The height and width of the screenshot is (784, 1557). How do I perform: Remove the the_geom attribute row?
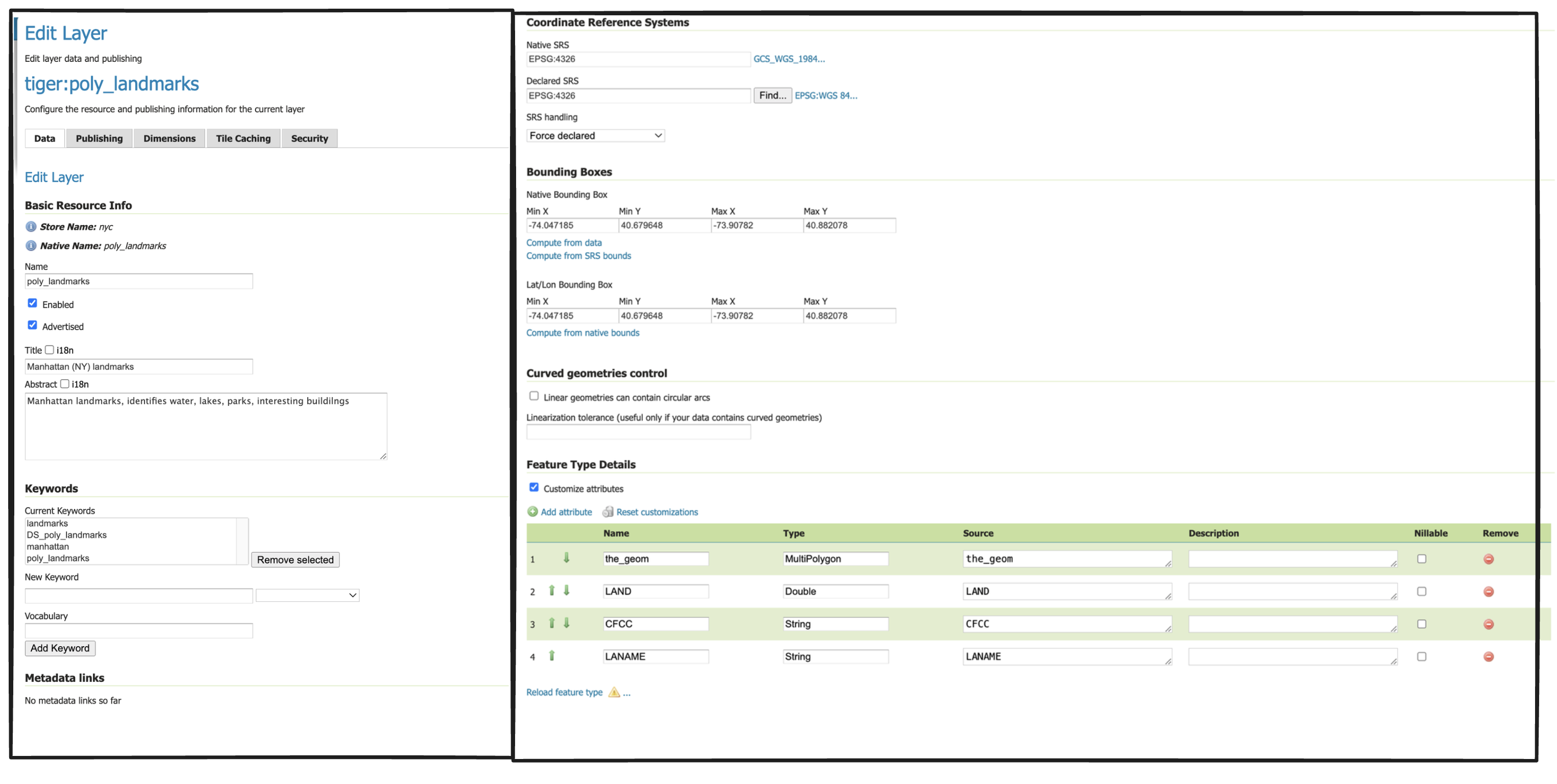tap(1489, 559)
